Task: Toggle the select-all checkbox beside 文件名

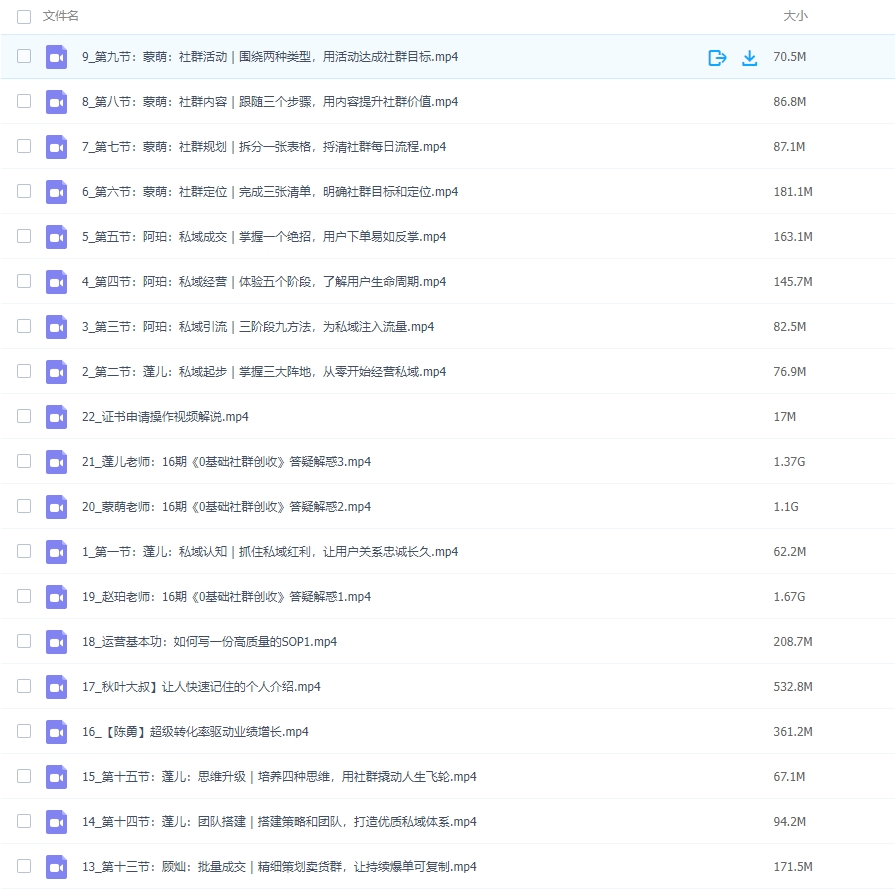Action: point(24,17)
